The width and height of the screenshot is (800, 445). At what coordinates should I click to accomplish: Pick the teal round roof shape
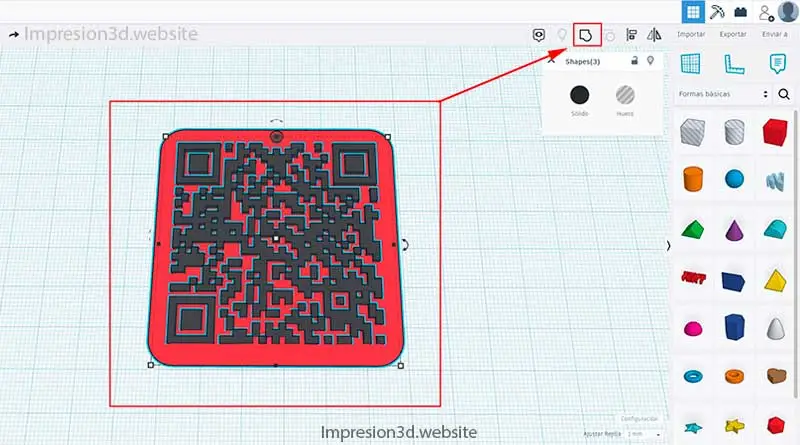click(x=776, y=230)
